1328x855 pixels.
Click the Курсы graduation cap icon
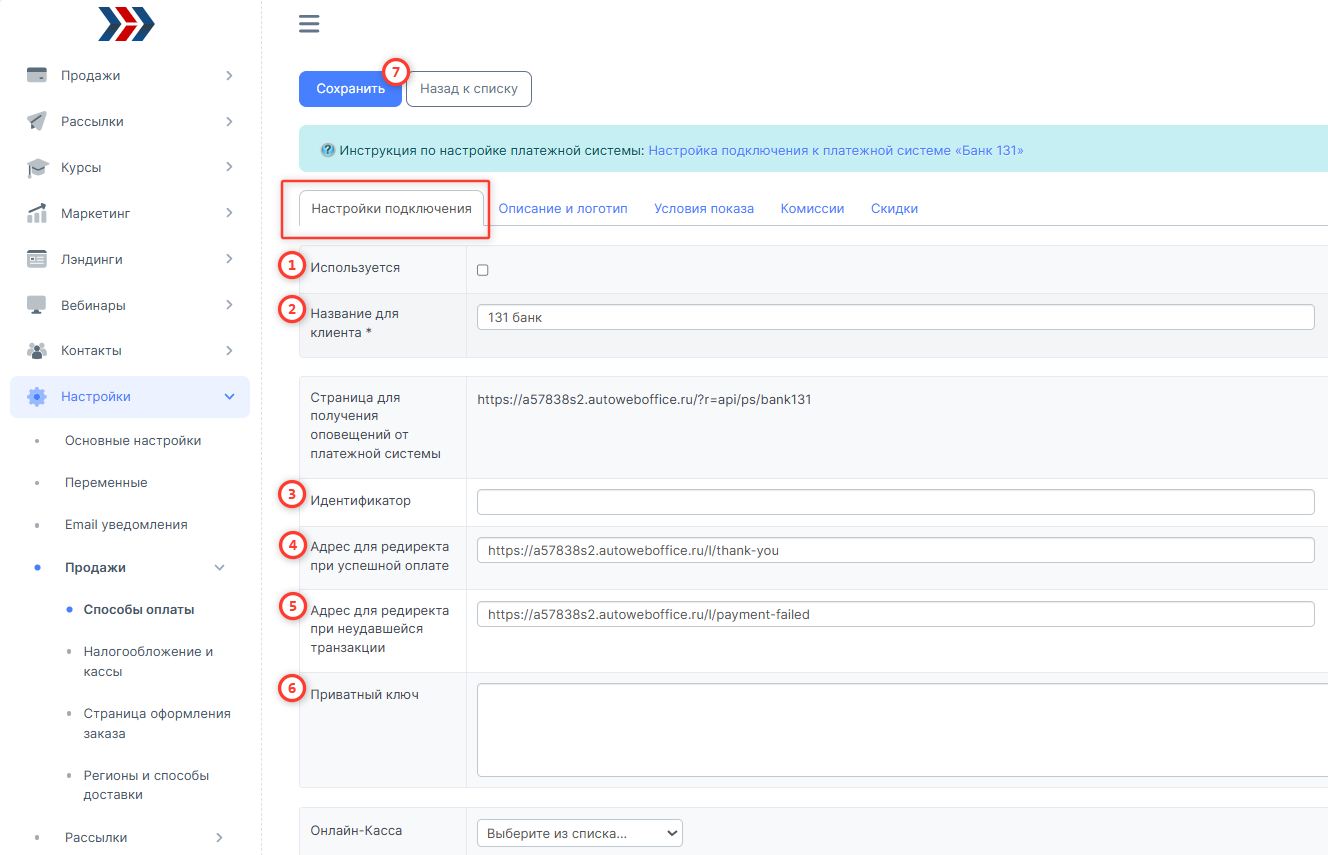pyautogui.click(x=37, y=168)
